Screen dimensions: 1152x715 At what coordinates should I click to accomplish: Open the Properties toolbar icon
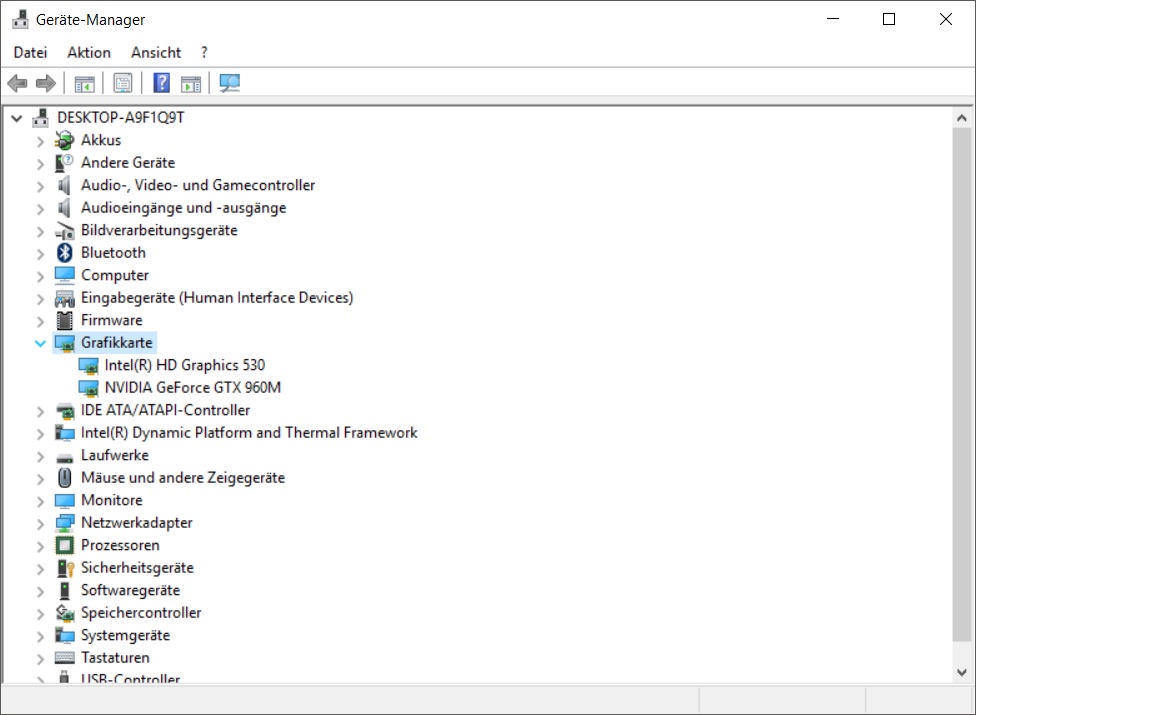(123, 84)
